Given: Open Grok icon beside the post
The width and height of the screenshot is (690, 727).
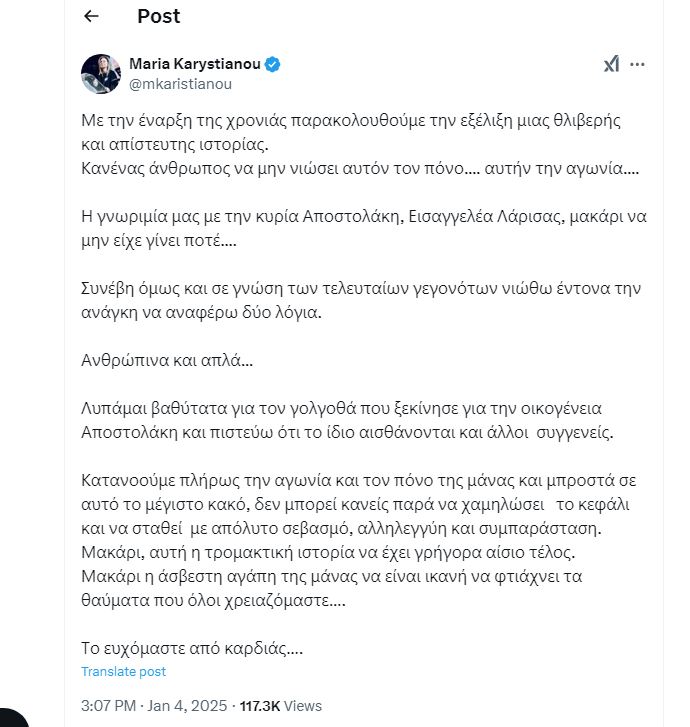Looking at the screenshot, I should pos(612,64).
